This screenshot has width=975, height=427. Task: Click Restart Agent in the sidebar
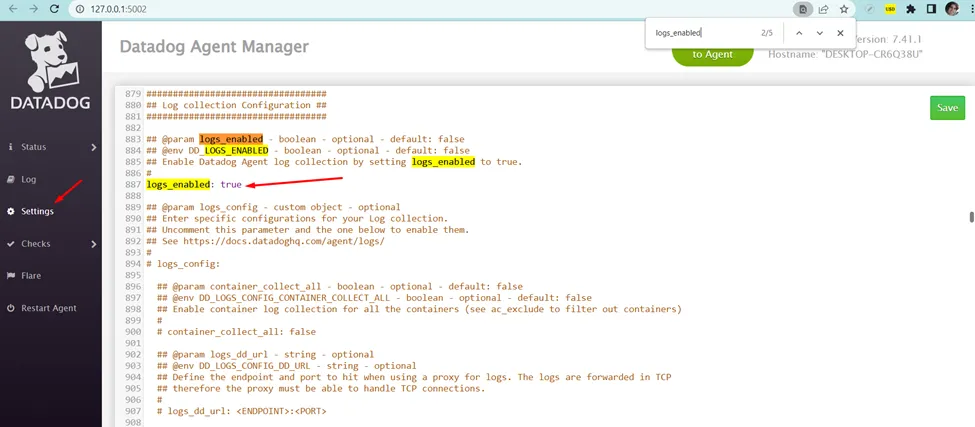pyautogui.click(x=49, y=308)
